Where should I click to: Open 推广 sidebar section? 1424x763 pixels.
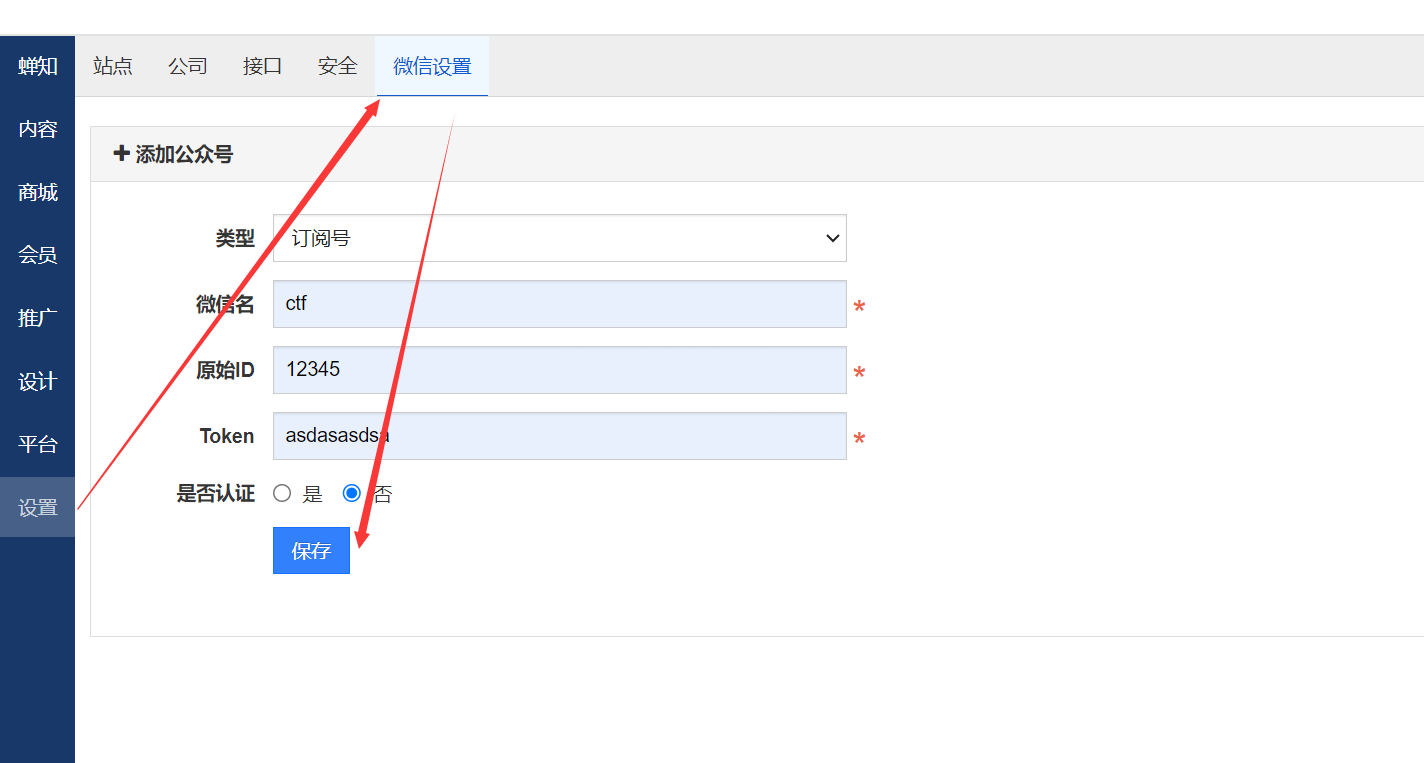tap(38, 318)
